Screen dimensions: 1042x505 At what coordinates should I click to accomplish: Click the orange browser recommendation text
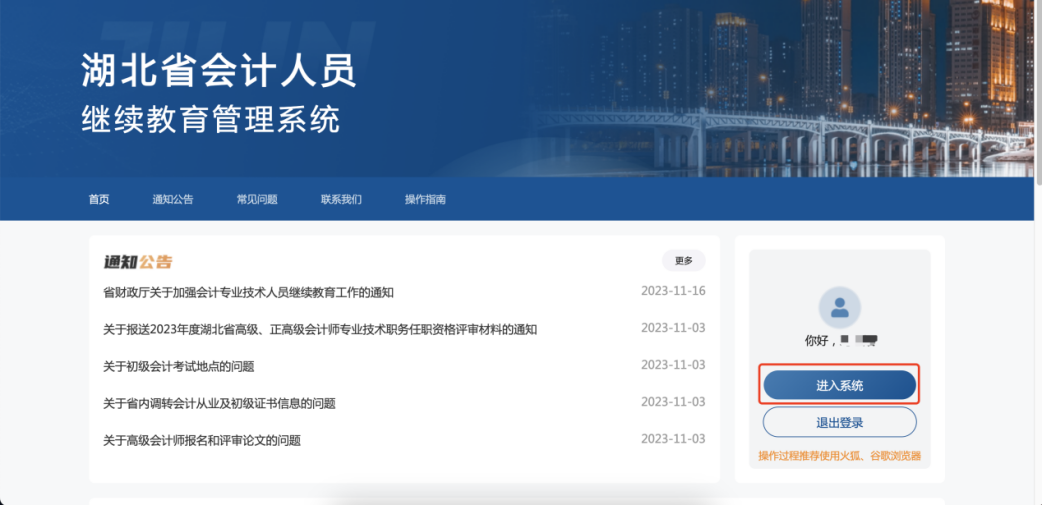pyautogui.click(x=839, y=456)
